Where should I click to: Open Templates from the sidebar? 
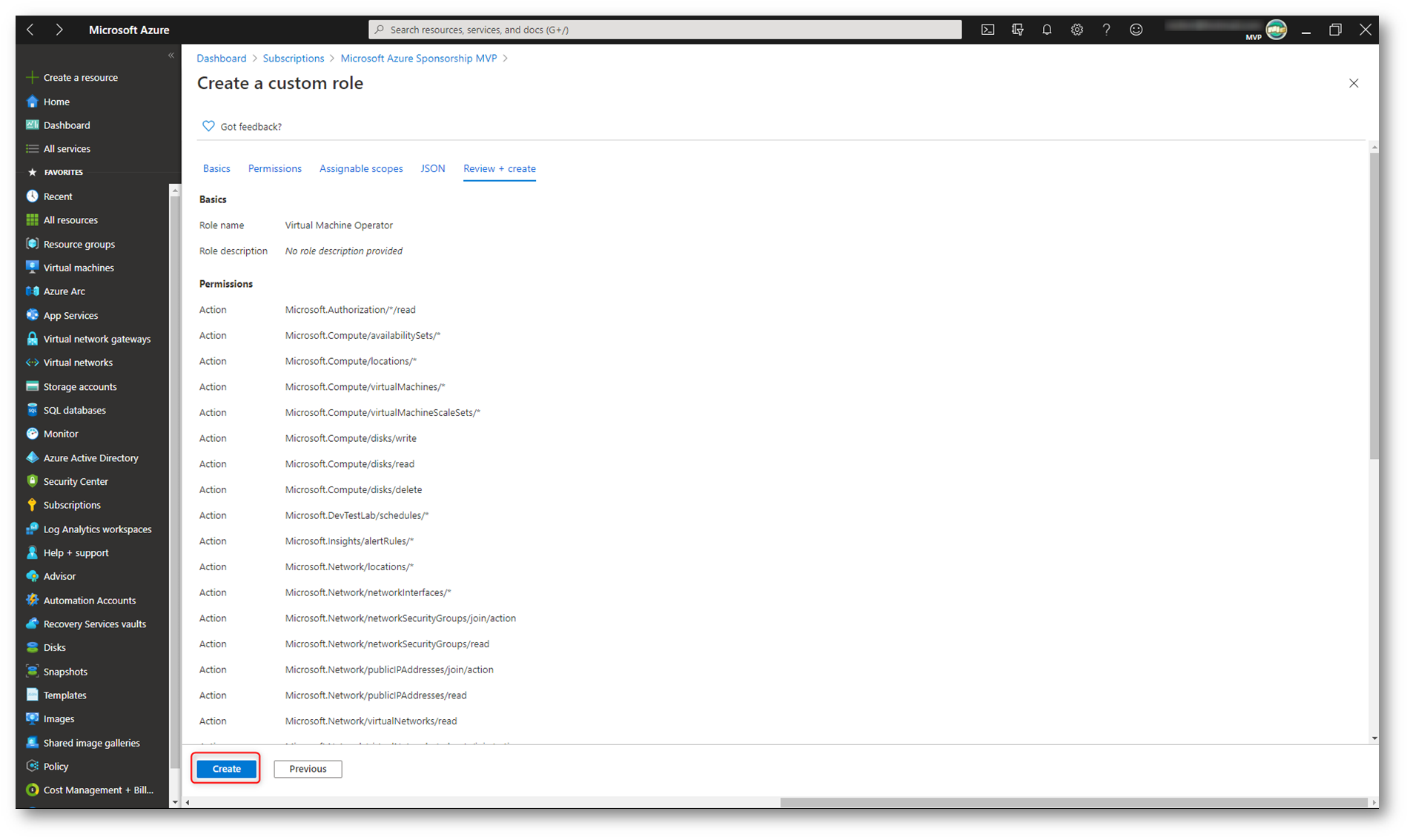[x=65, y=695]
